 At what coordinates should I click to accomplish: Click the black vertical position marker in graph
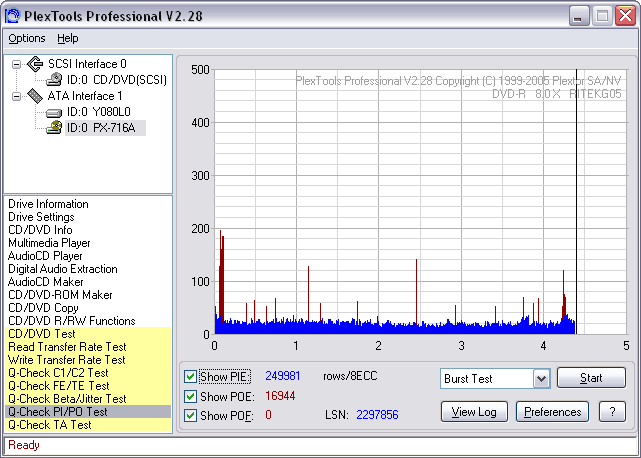point(576,202)
